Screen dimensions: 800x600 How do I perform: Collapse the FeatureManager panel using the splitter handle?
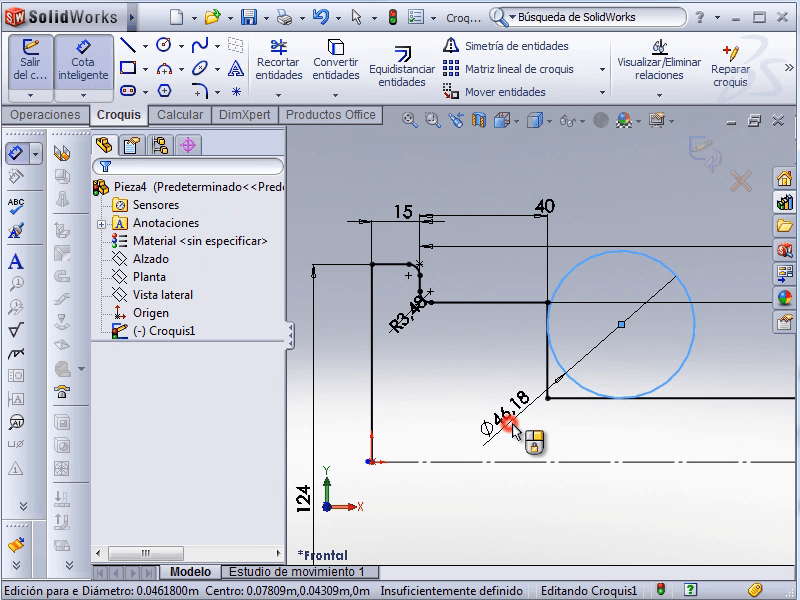pos(290,335)
